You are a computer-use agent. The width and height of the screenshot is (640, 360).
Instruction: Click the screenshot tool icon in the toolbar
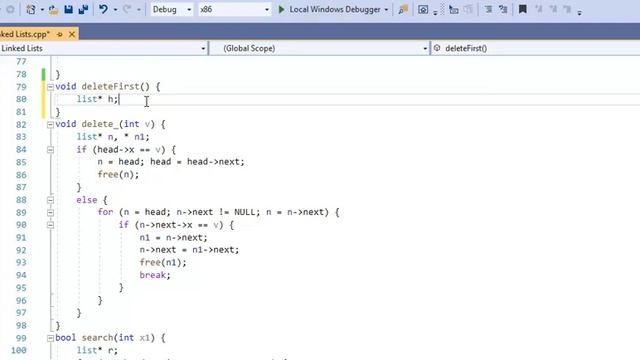423,10
